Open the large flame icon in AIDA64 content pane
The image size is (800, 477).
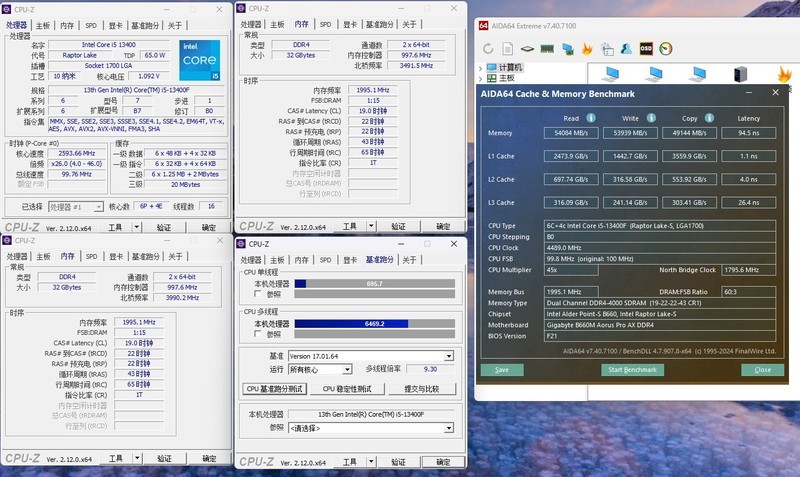pos(784,74)
